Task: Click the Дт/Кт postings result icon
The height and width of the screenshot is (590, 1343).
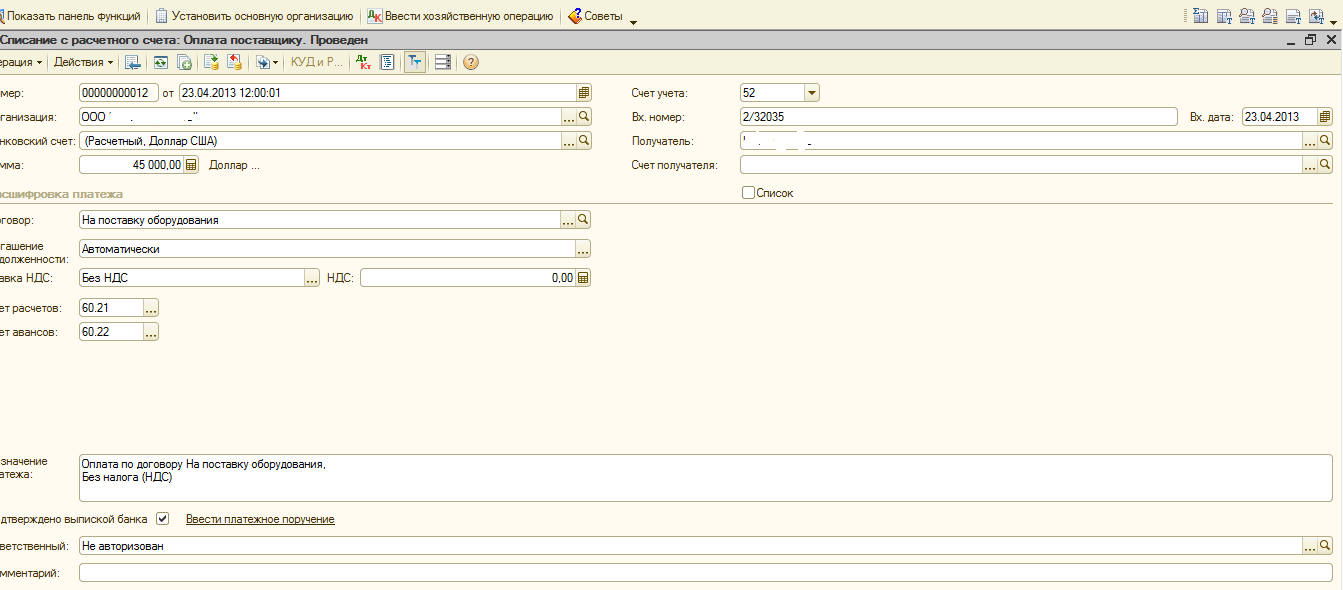Action: 363,62
